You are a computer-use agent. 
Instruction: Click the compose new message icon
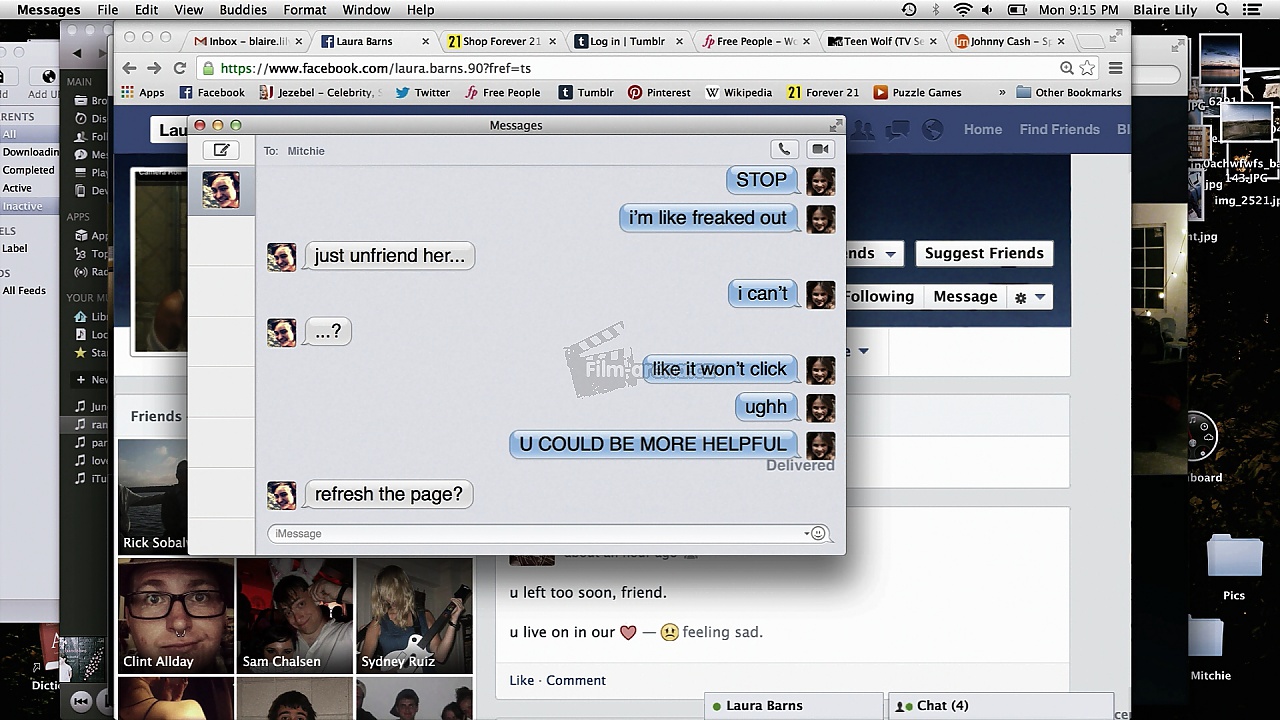[x=221, y=150]
